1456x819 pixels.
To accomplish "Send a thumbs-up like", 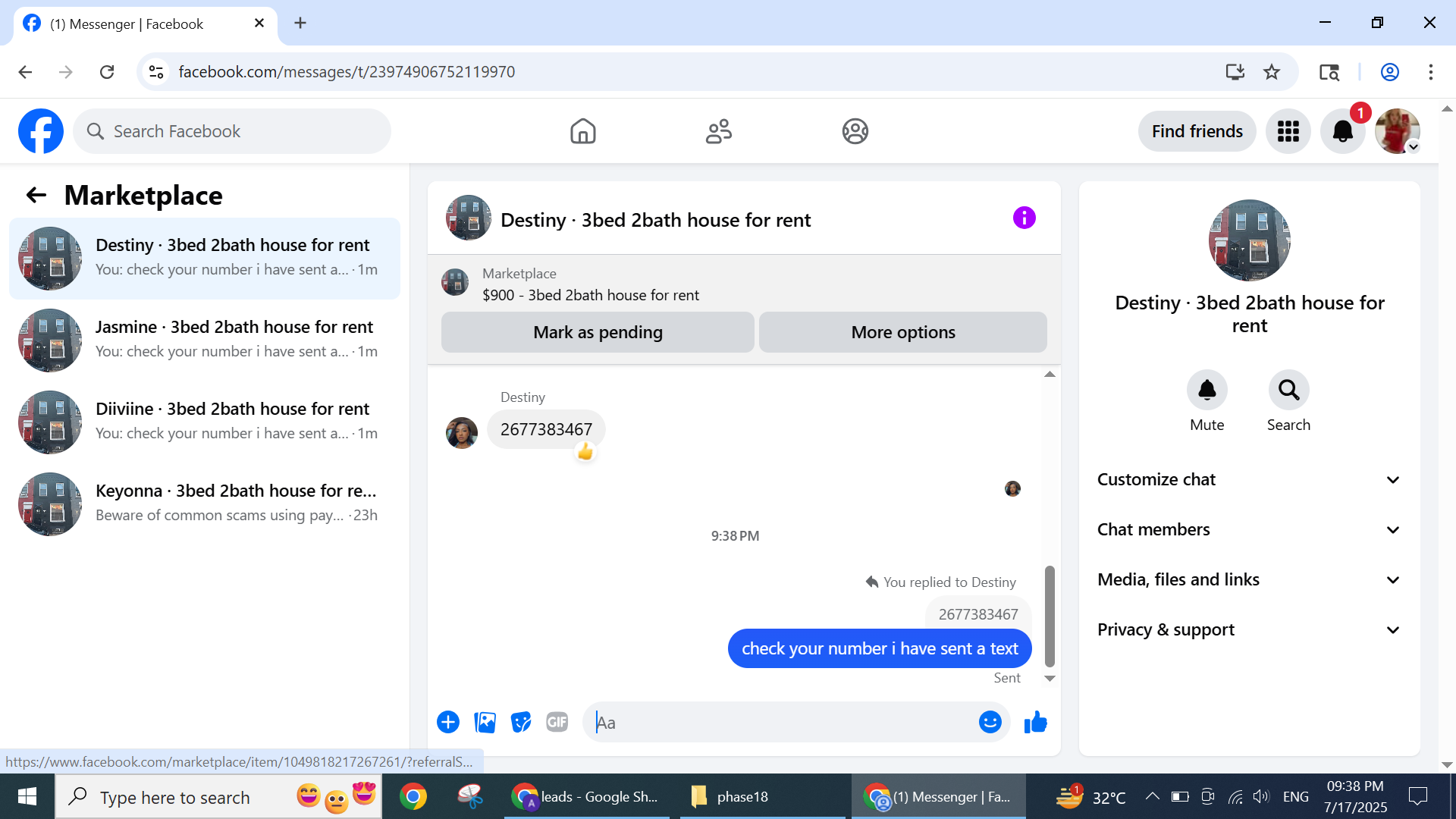I will coord(1036,723).
